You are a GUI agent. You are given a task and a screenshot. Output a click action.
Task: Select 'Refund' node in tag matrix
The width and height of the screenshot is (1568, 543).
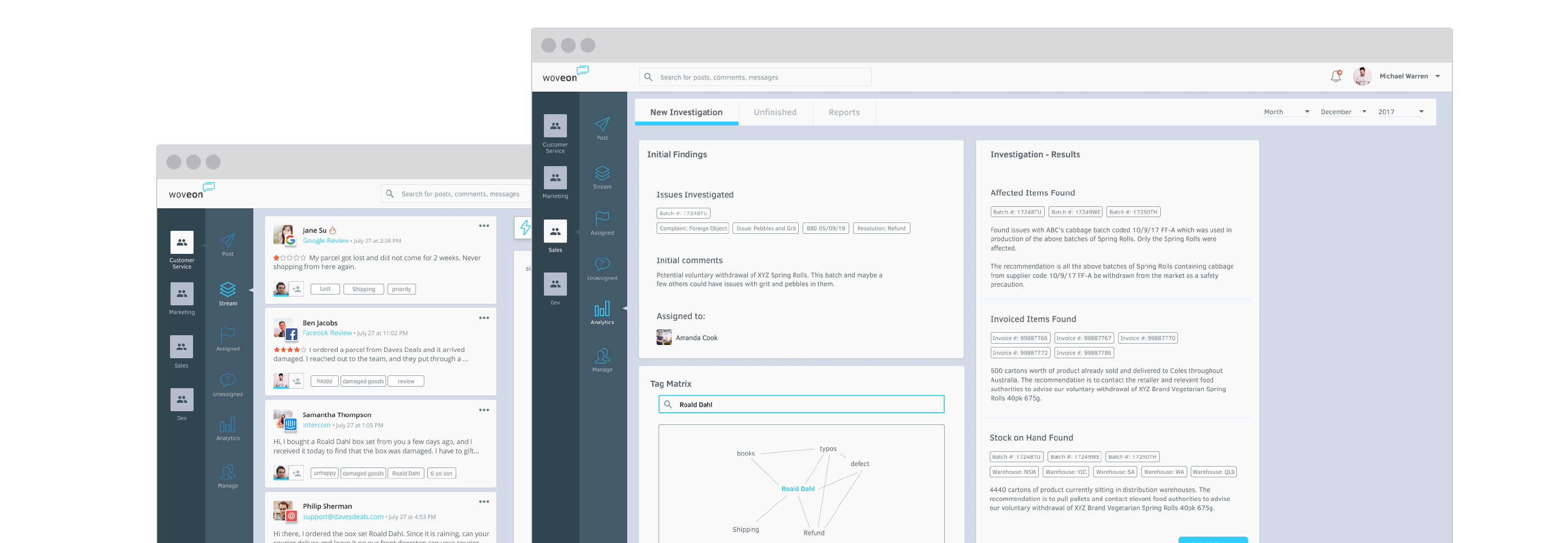click(x=813, y=533)
